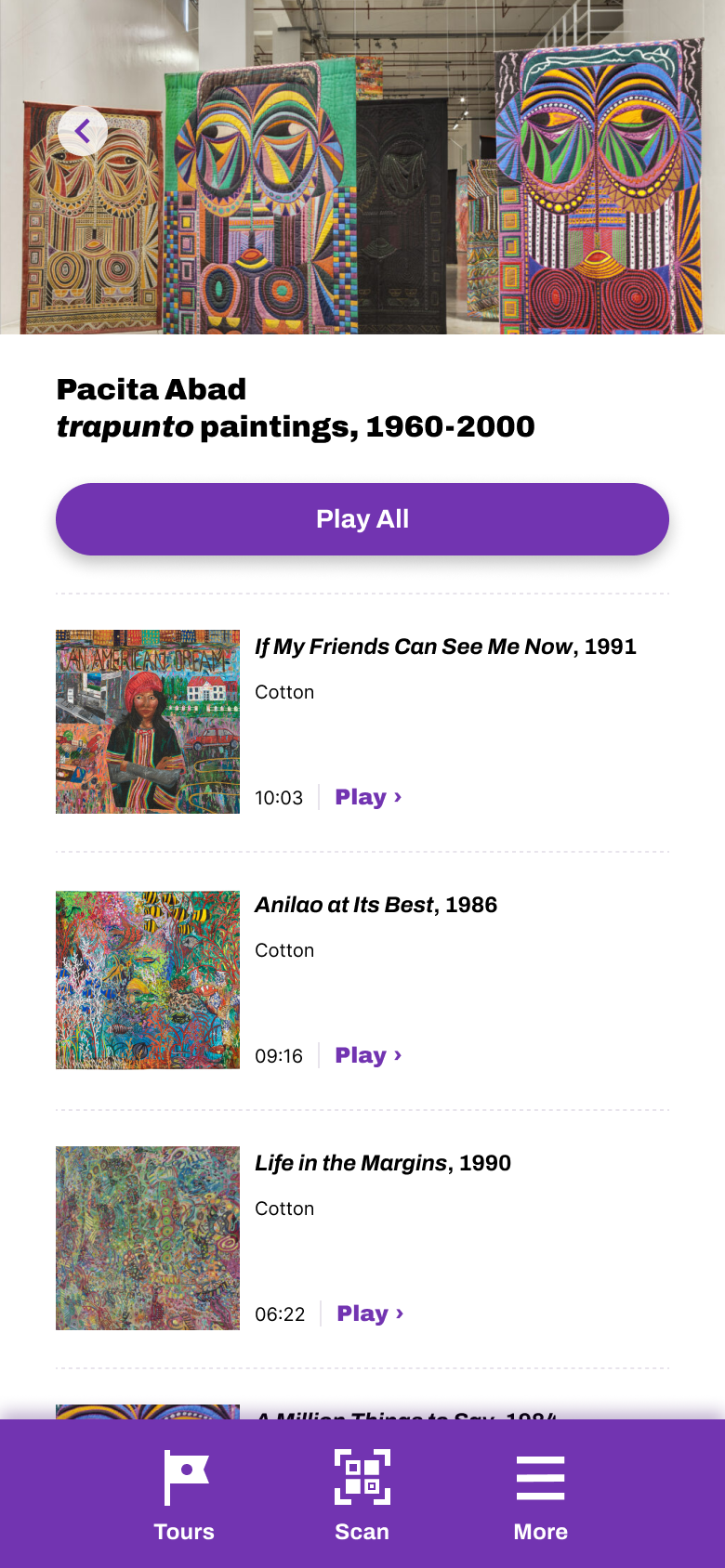Open the Scan QR code icon

tap(362, 1477)
